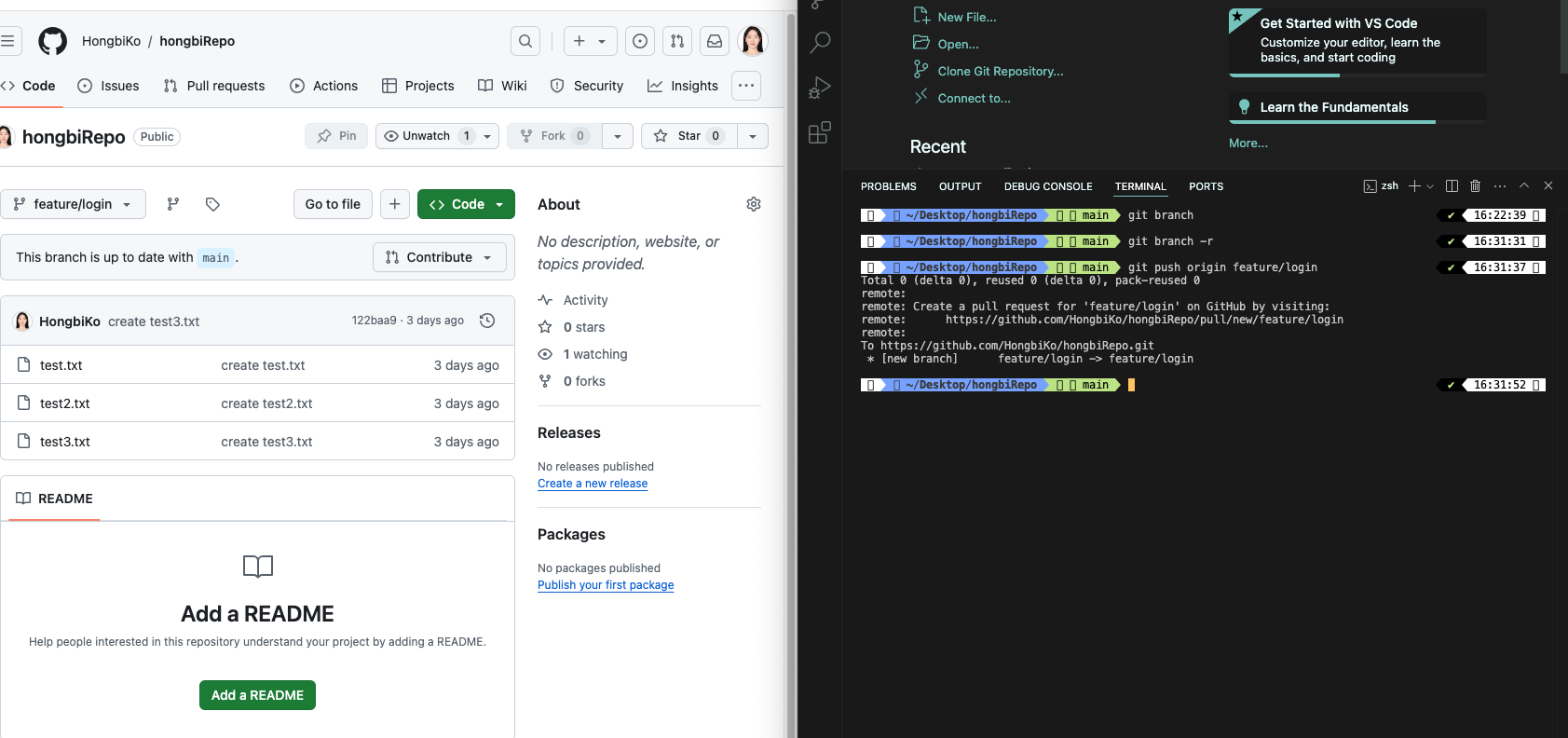Expand the green Code dropdown
1568x738 pixels.
[466, 204]
